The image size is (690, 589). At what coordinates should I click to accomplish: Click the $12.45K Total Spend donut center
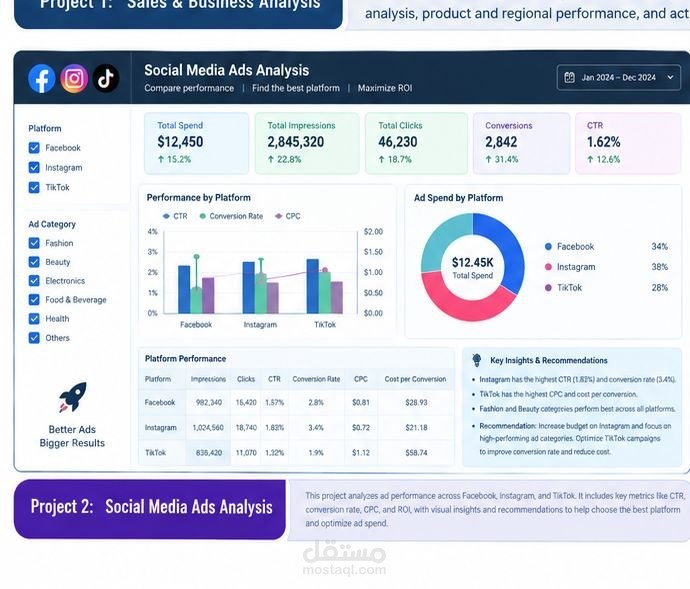(473, 268)
